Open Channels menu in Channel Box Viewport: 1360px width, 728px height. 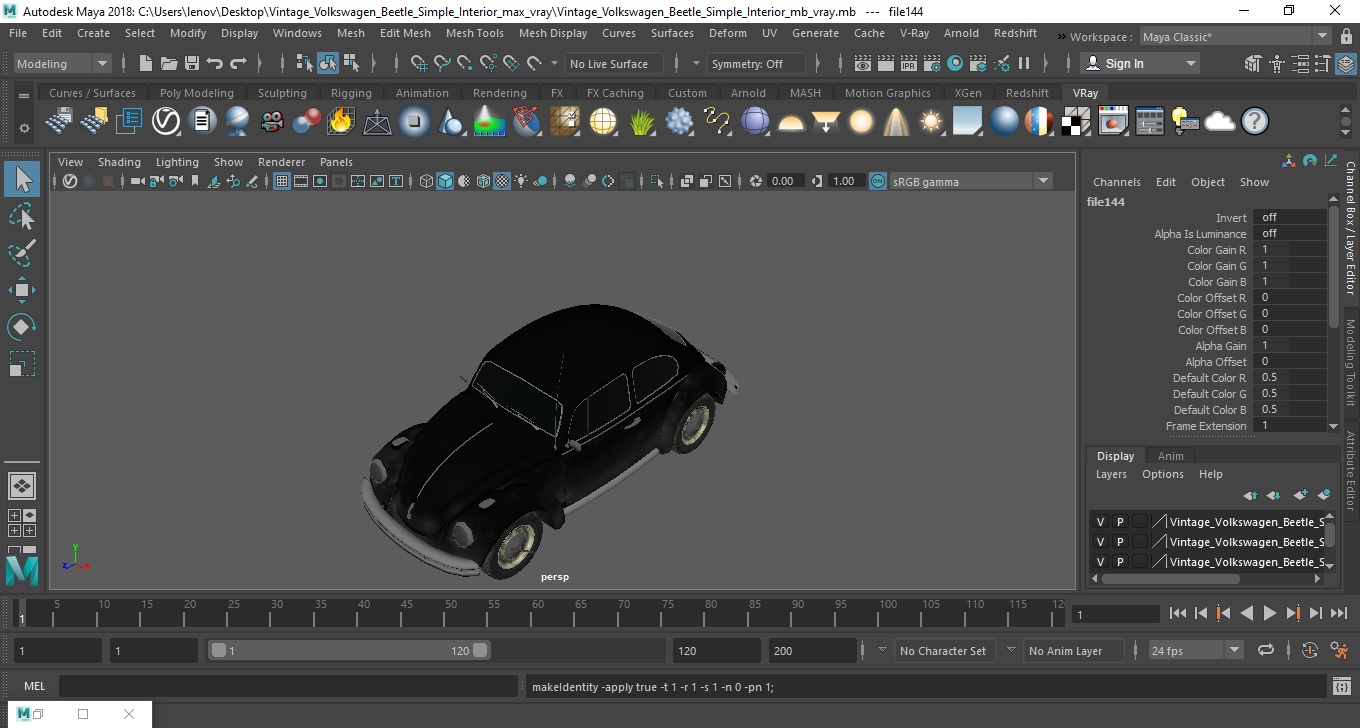[1116, 182]
